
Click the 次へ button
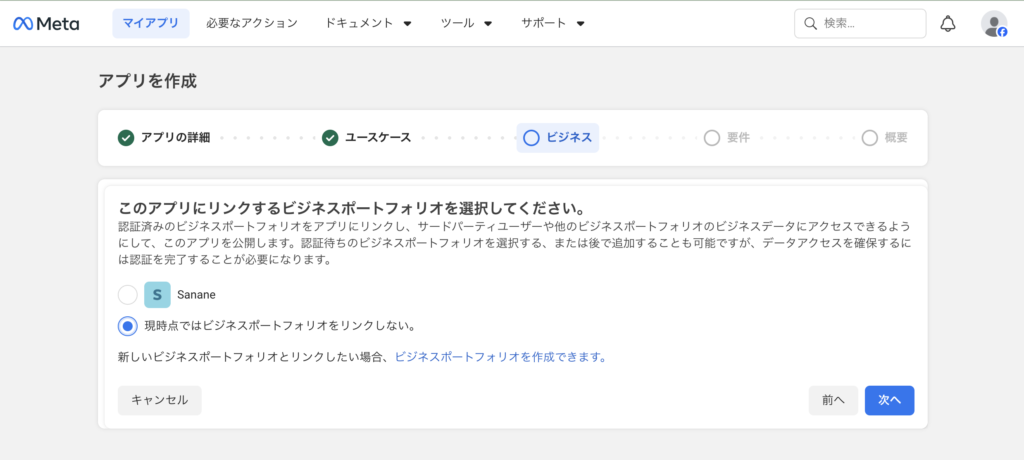(x=889, y=400)
